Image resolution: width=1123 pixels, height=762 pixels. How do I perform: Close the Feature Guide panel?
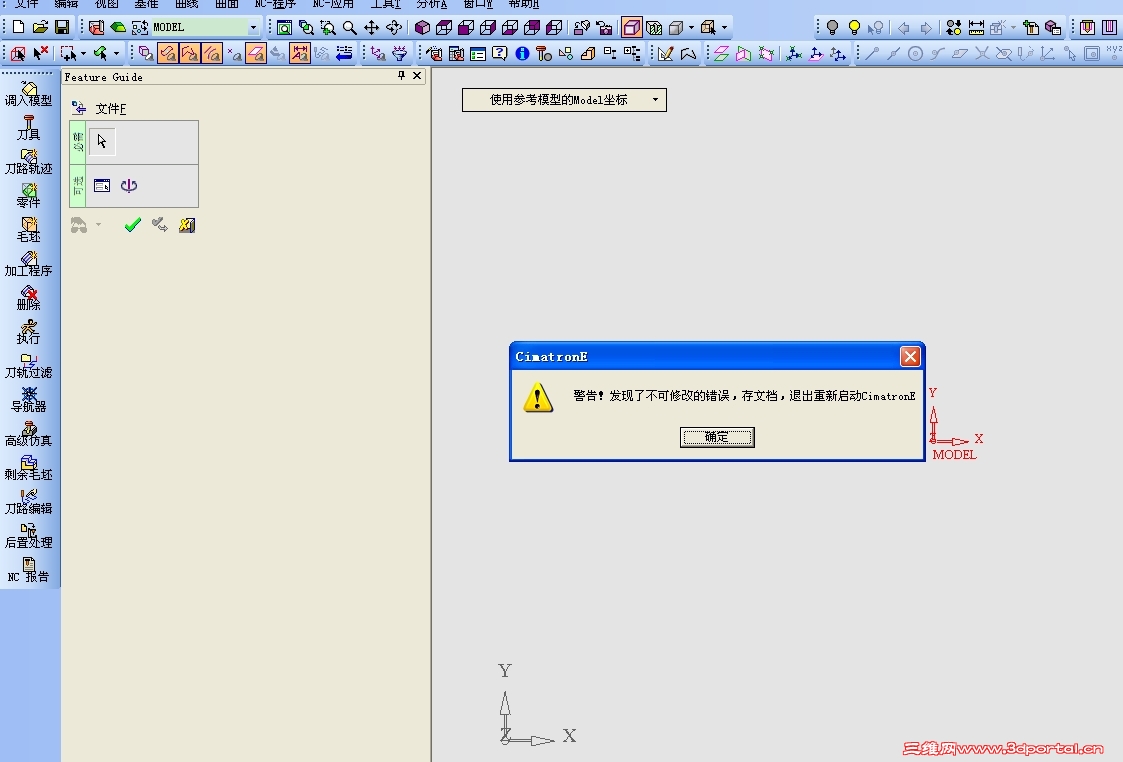(417, 76)
